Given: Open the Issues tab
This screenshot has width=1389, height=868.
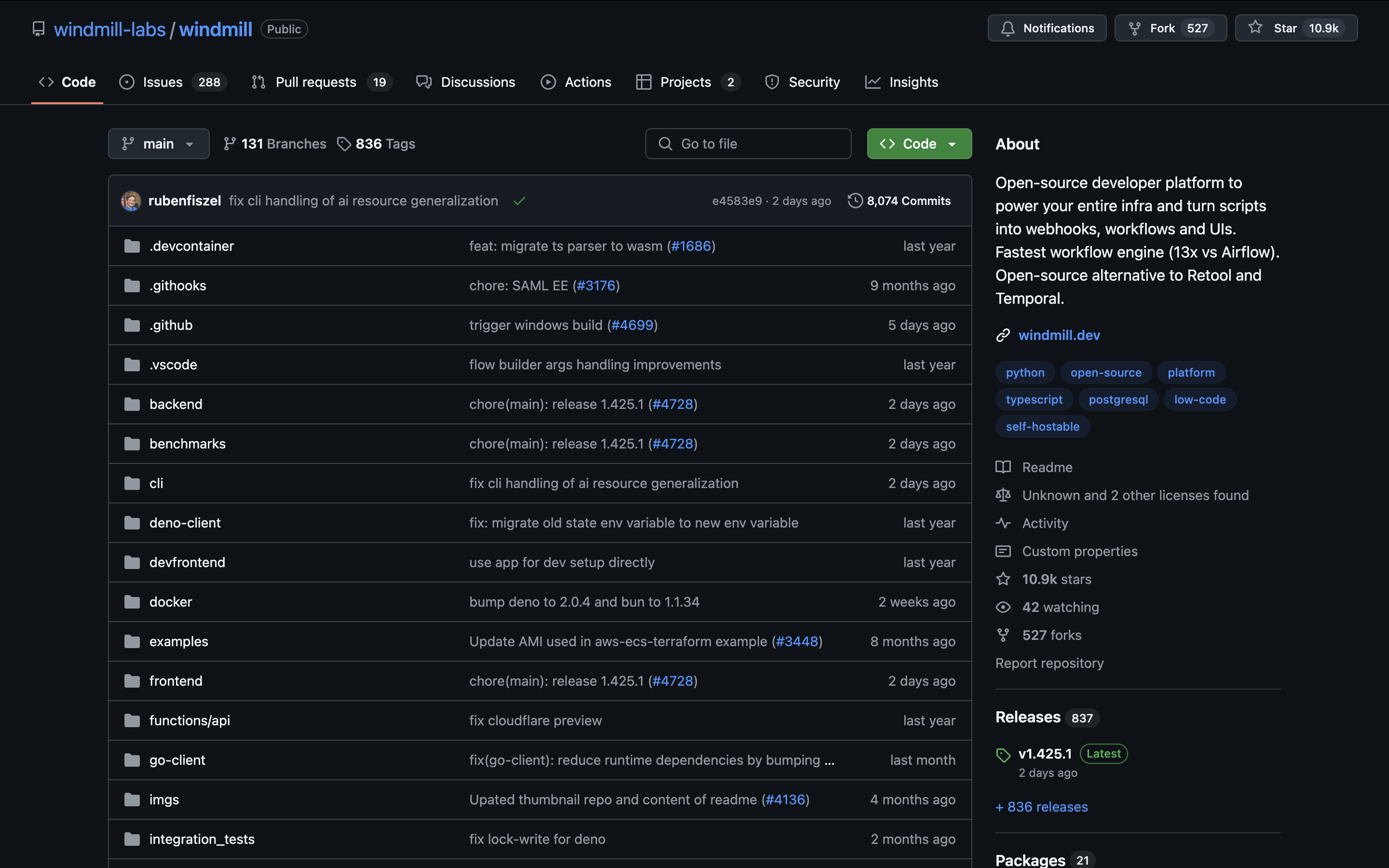Looking at the screenshot, I should [173, 82].
